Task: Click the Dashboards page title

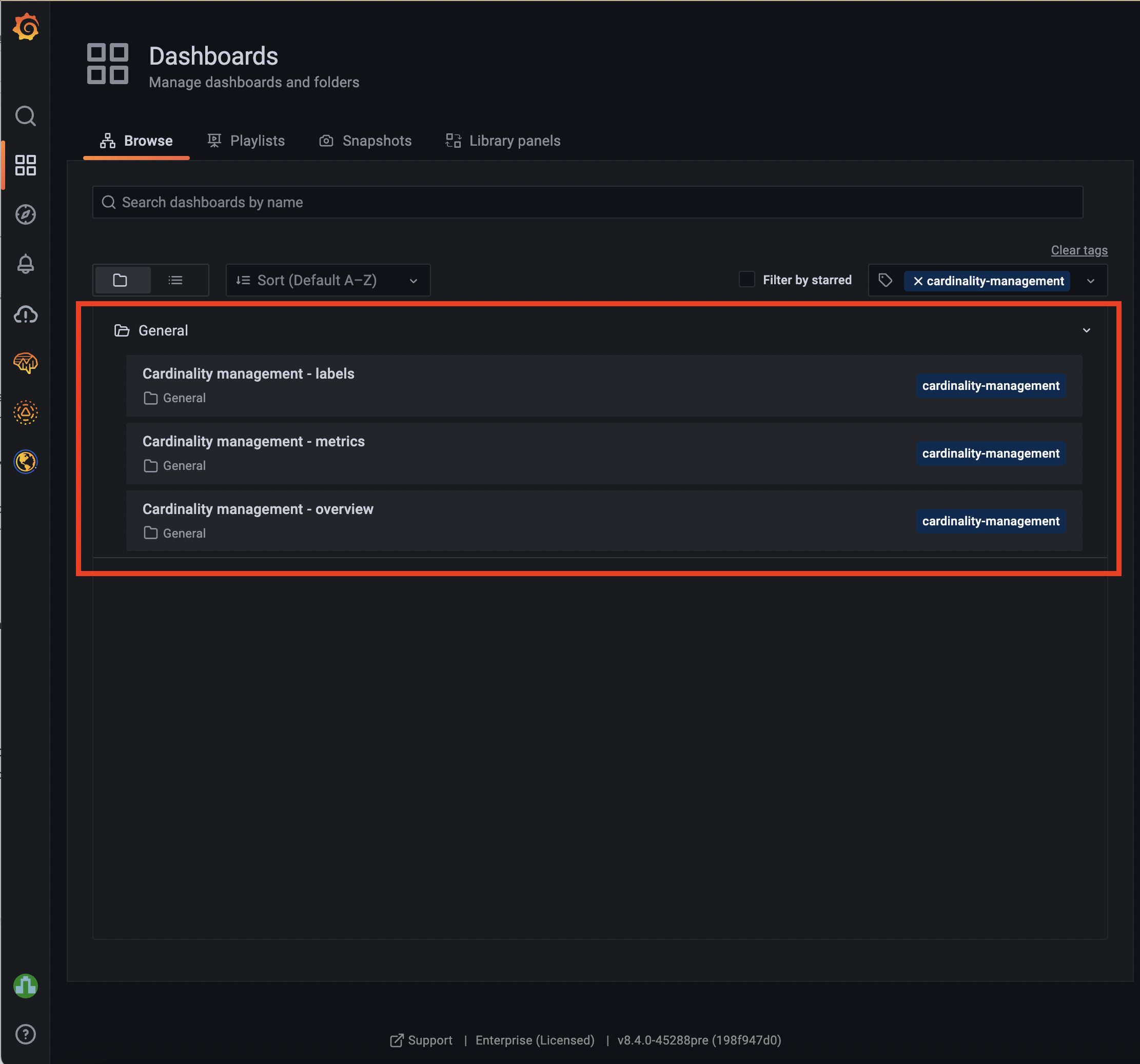Action: click(x=213, y=56)
